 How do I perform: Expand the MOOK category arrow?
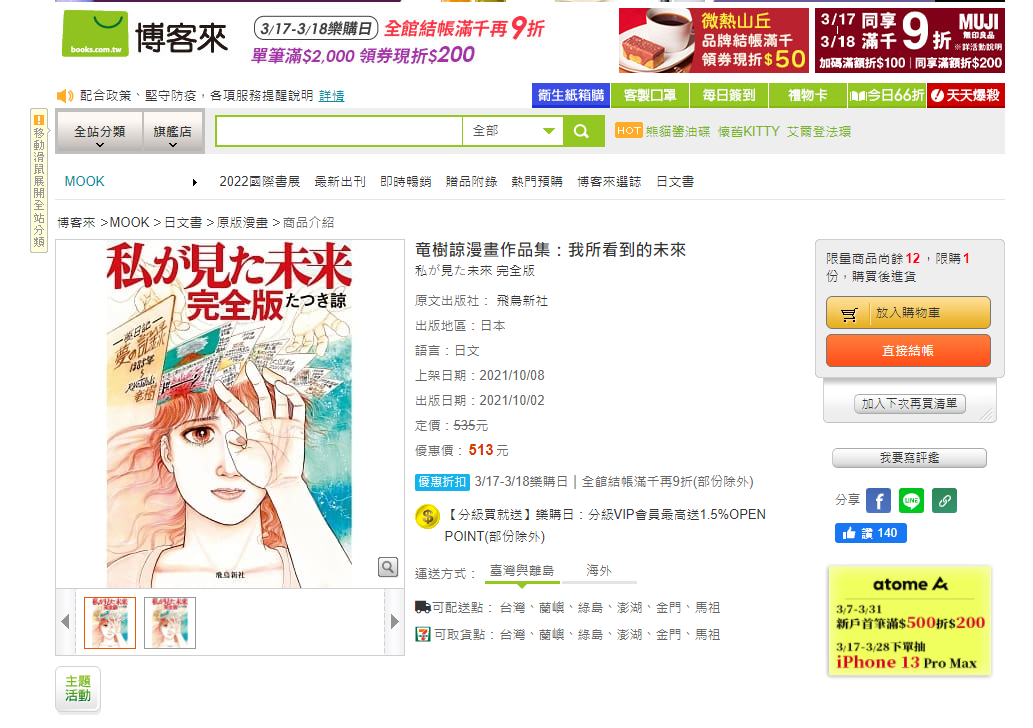pyautogui.click(x=194, y=182)
